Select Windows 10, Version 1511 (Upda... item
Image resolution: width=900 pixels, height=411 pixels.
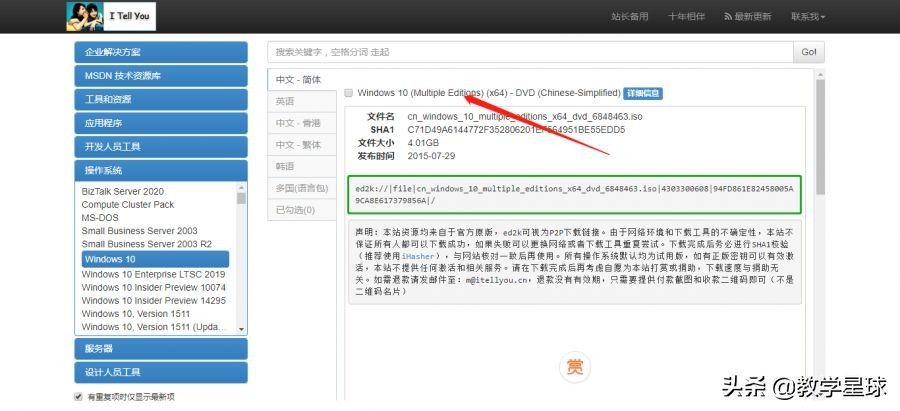[x=153, y=327]
